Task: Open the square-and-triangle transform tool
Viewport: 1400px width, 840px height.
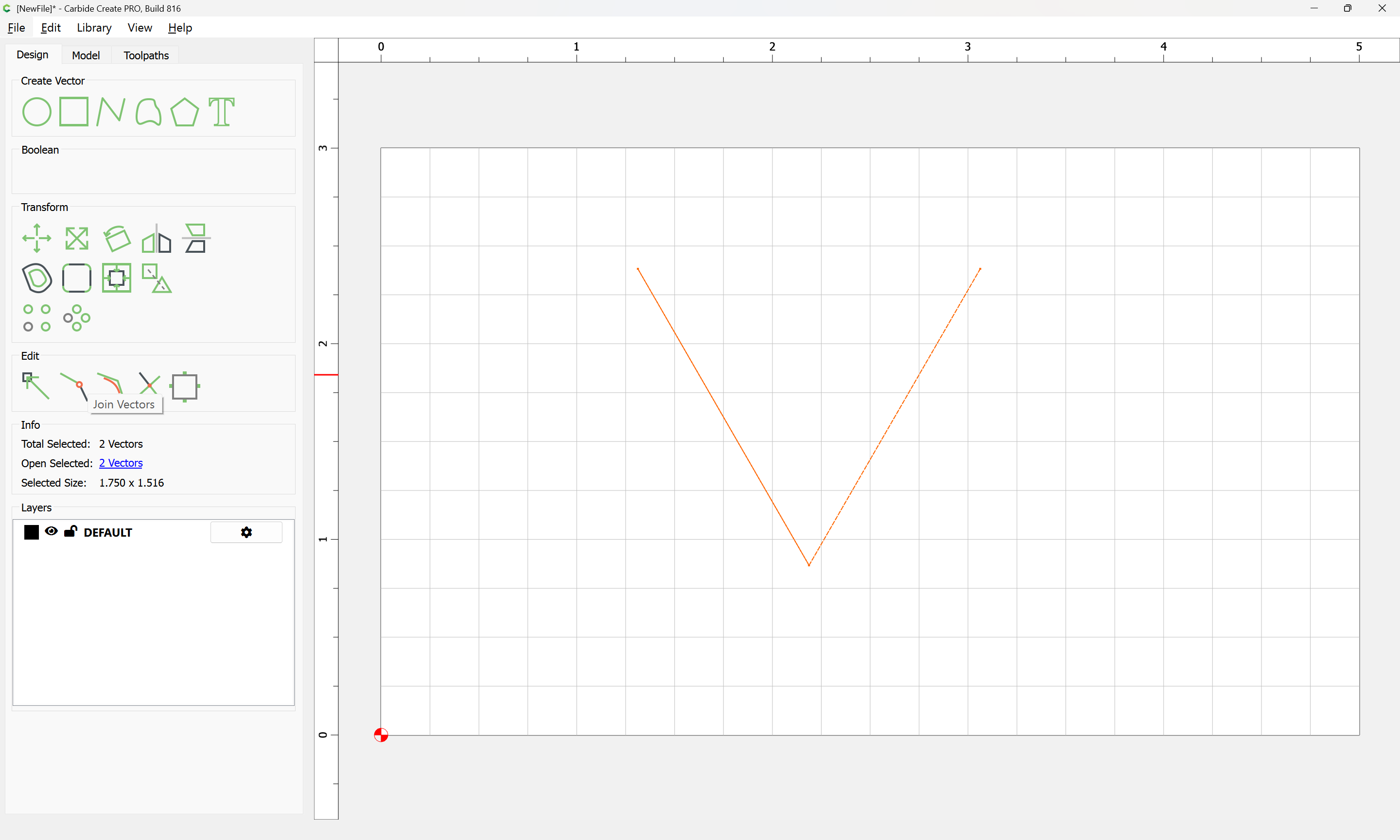Action: pos(156,278)
